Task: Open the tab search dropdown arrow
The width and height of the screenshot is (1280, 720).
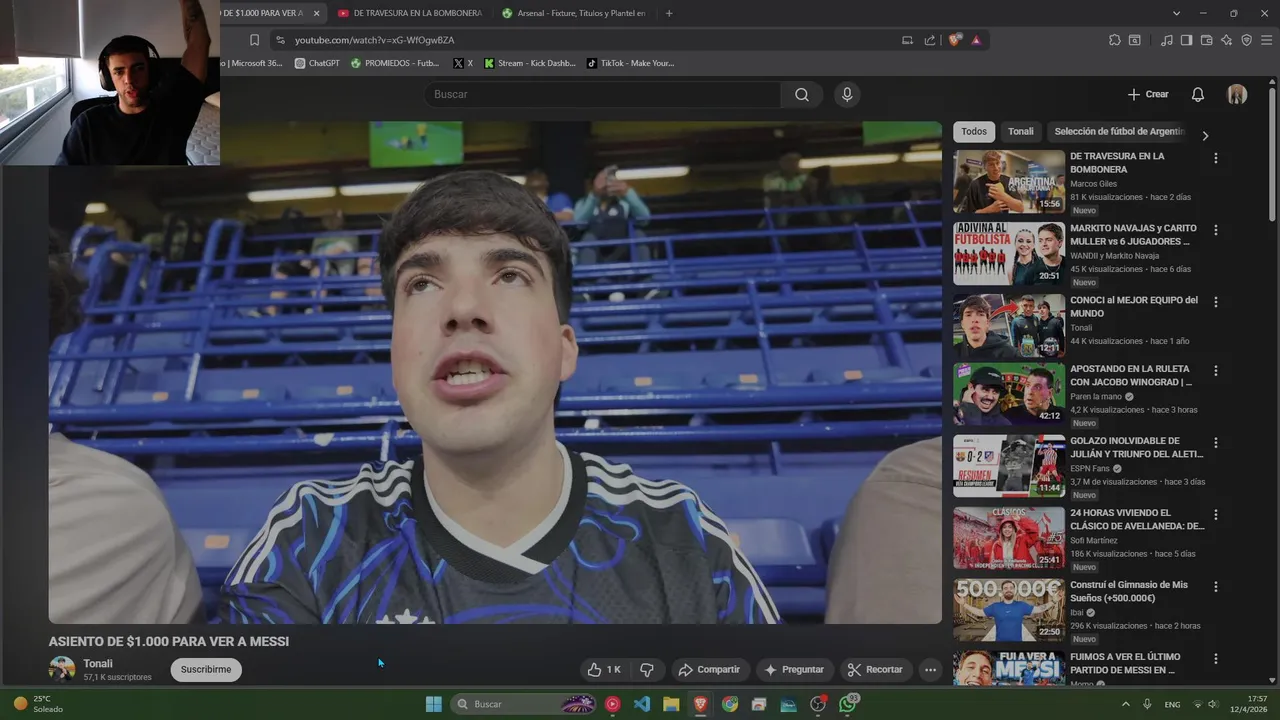Action: coord(1176,13)
